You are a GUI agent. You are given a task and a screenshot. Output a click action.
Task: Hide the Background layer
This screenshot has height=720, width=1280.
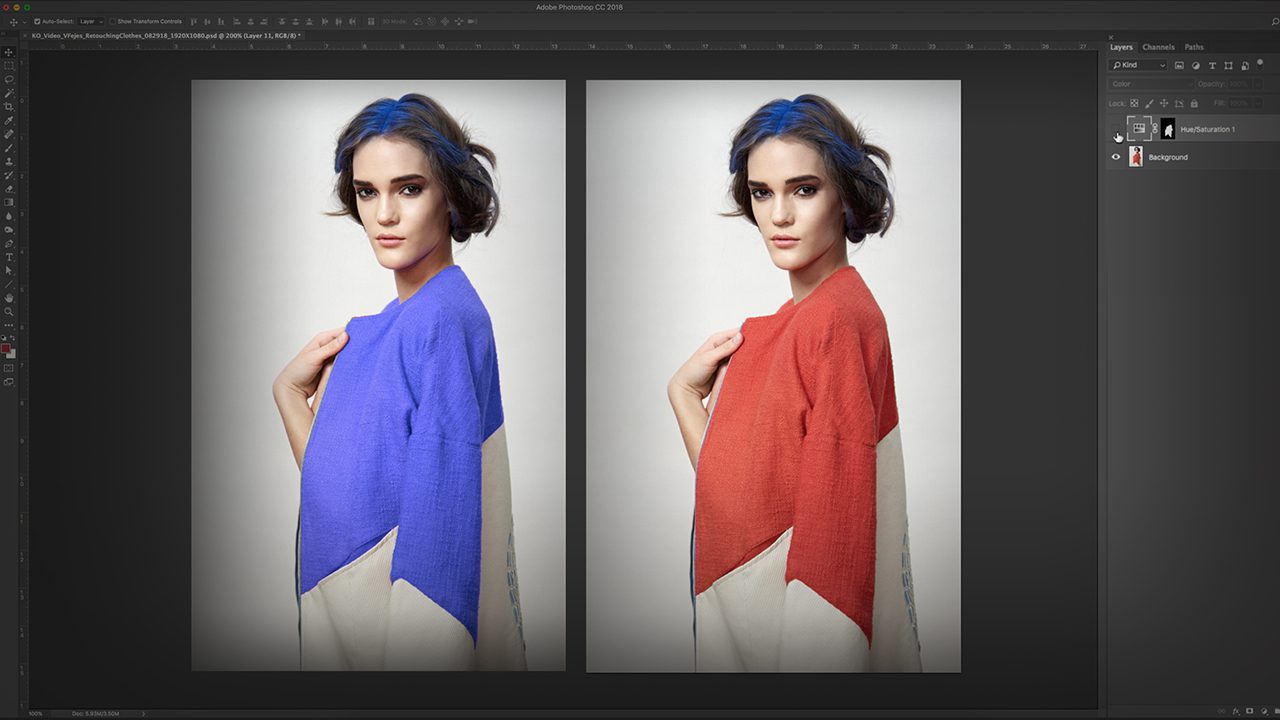pyautogui.click(x=1116, y=156)
